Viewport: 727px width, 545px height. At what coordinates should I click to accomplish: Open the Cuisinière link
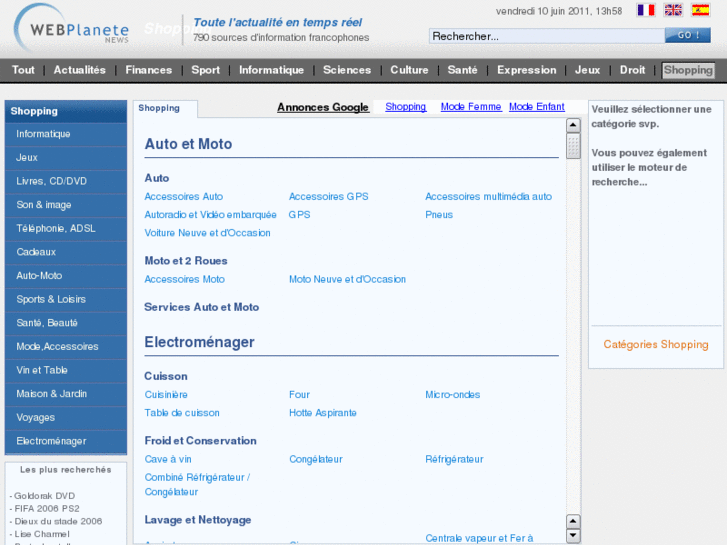pos(166,395)
